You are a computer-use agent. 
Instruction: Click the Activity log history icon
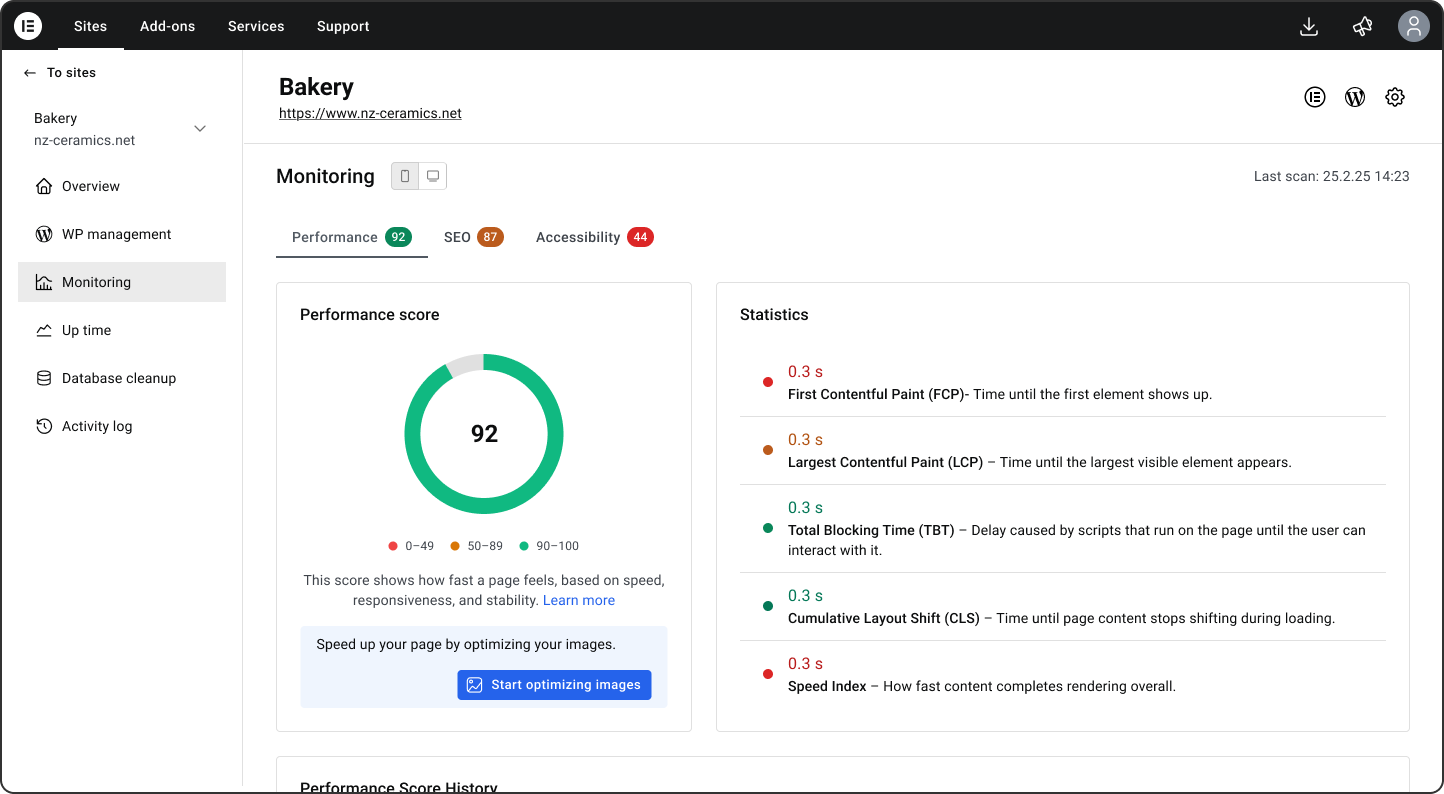pyautogui.click(x=44, y=426)
